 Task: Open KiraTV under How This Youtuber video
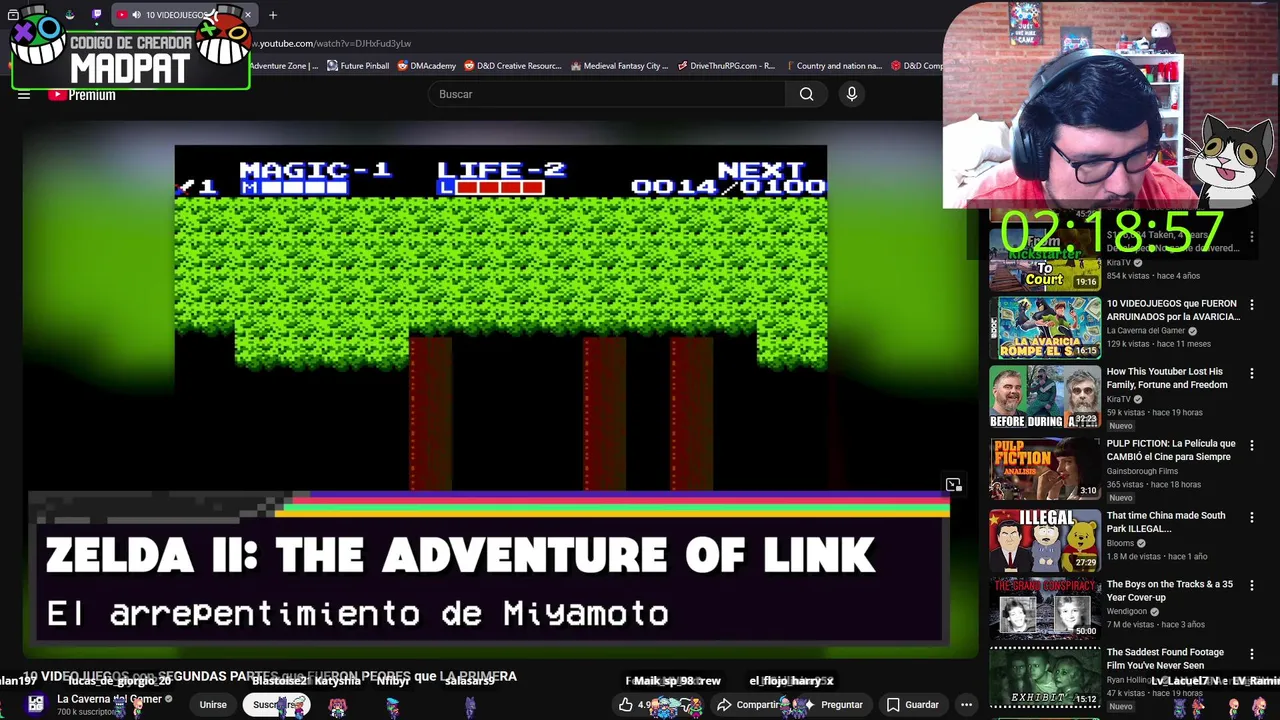click(x=1119, y=399)
